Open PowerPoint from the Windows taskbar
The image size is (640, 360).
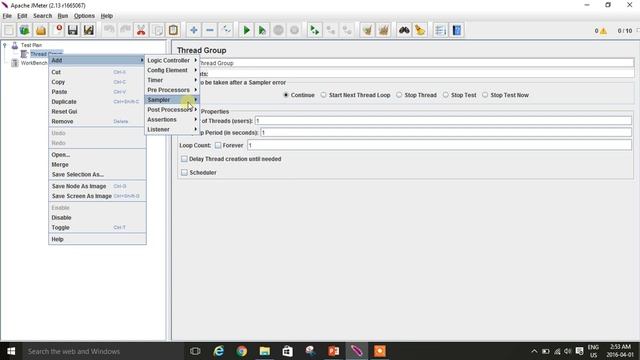pos(333,351)
